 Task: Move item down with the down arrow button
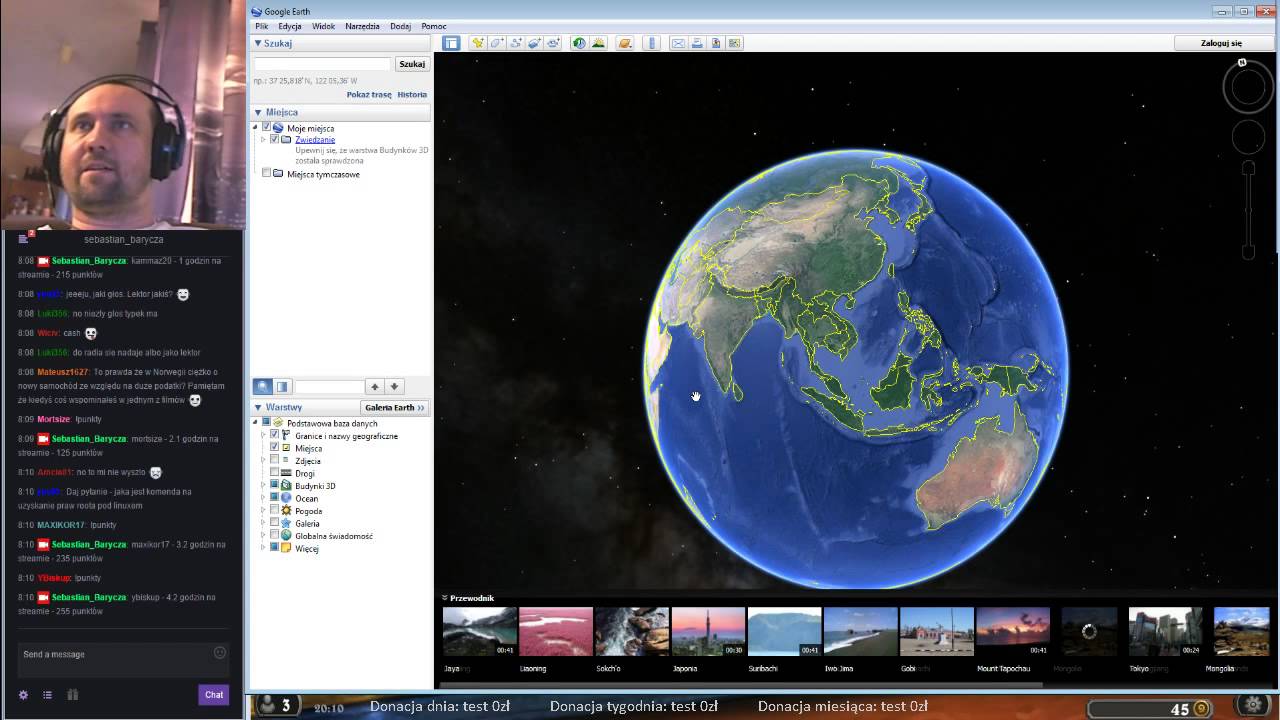394,387
